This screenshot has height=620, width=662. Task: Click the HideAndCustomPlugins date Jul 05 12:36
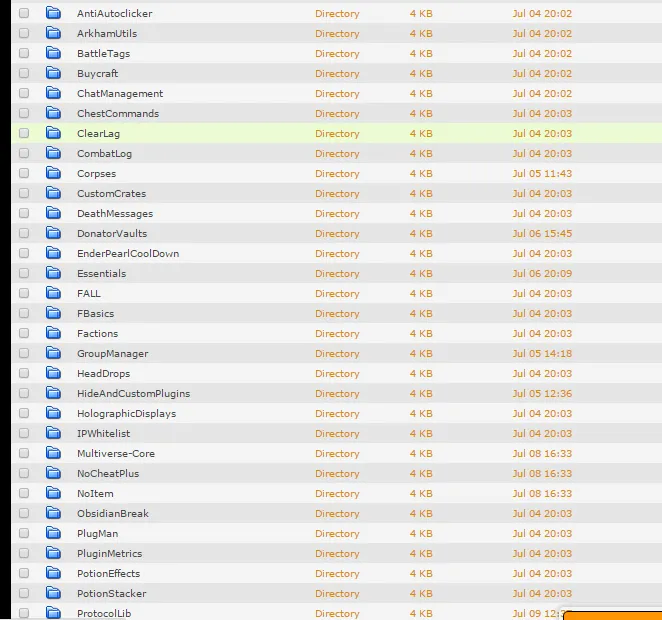(542, 393)
